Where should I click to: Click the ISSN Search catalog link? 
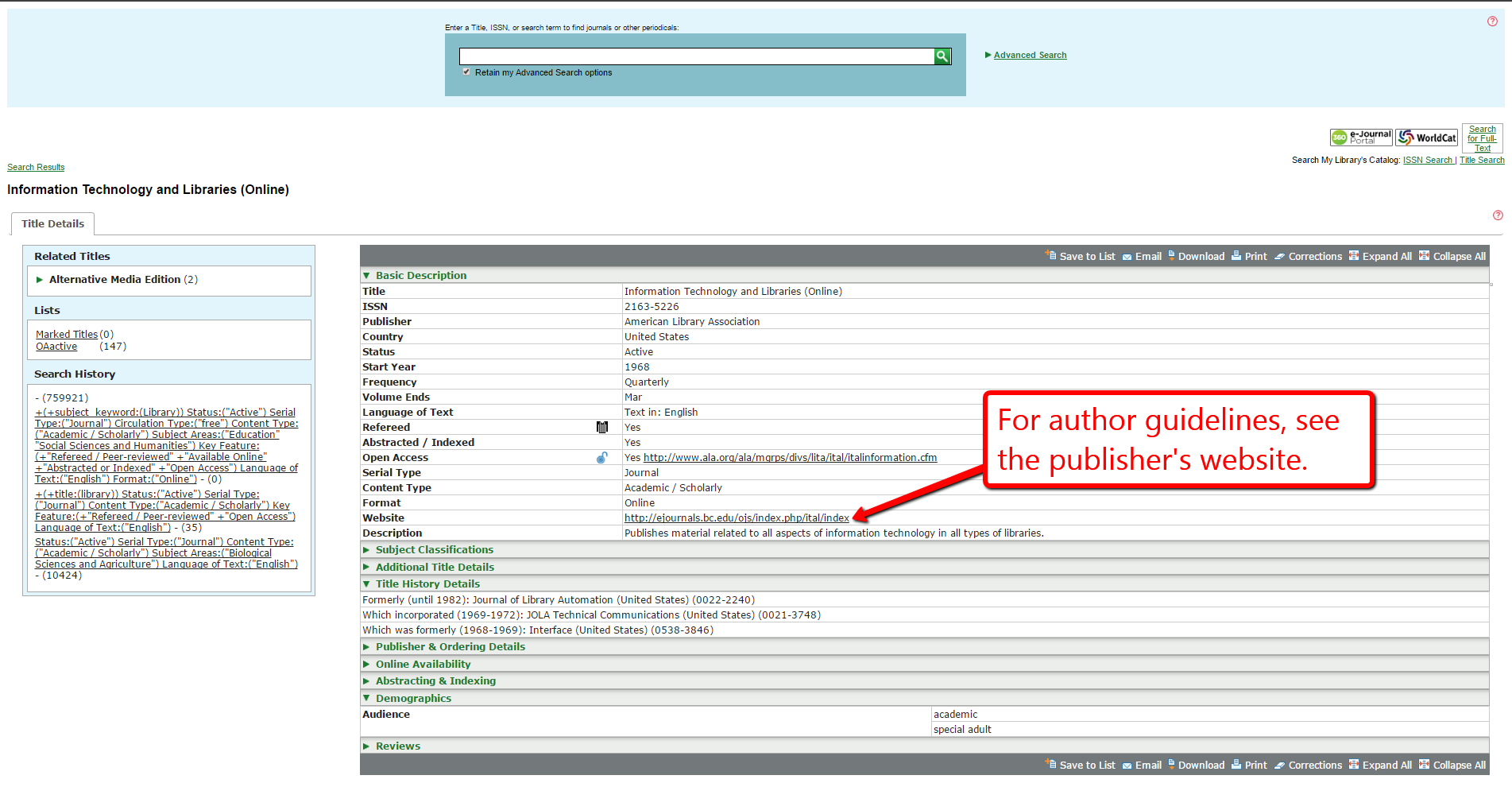coord(1428,160)
